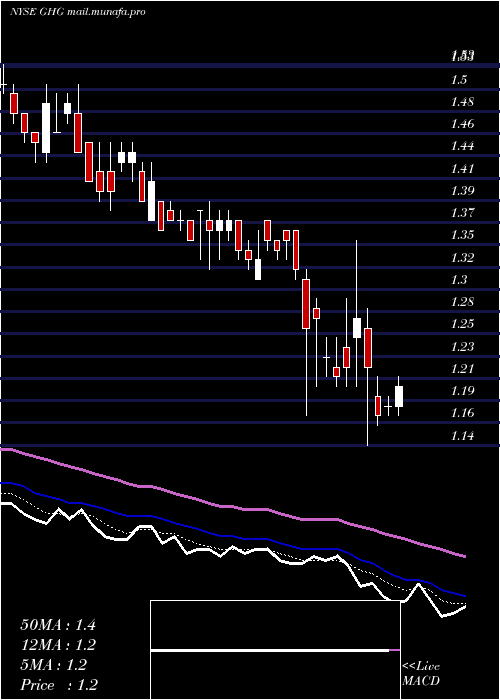Click the 1.19 price axis label
This screenshot has width=500, height=700.
point(462,391)
